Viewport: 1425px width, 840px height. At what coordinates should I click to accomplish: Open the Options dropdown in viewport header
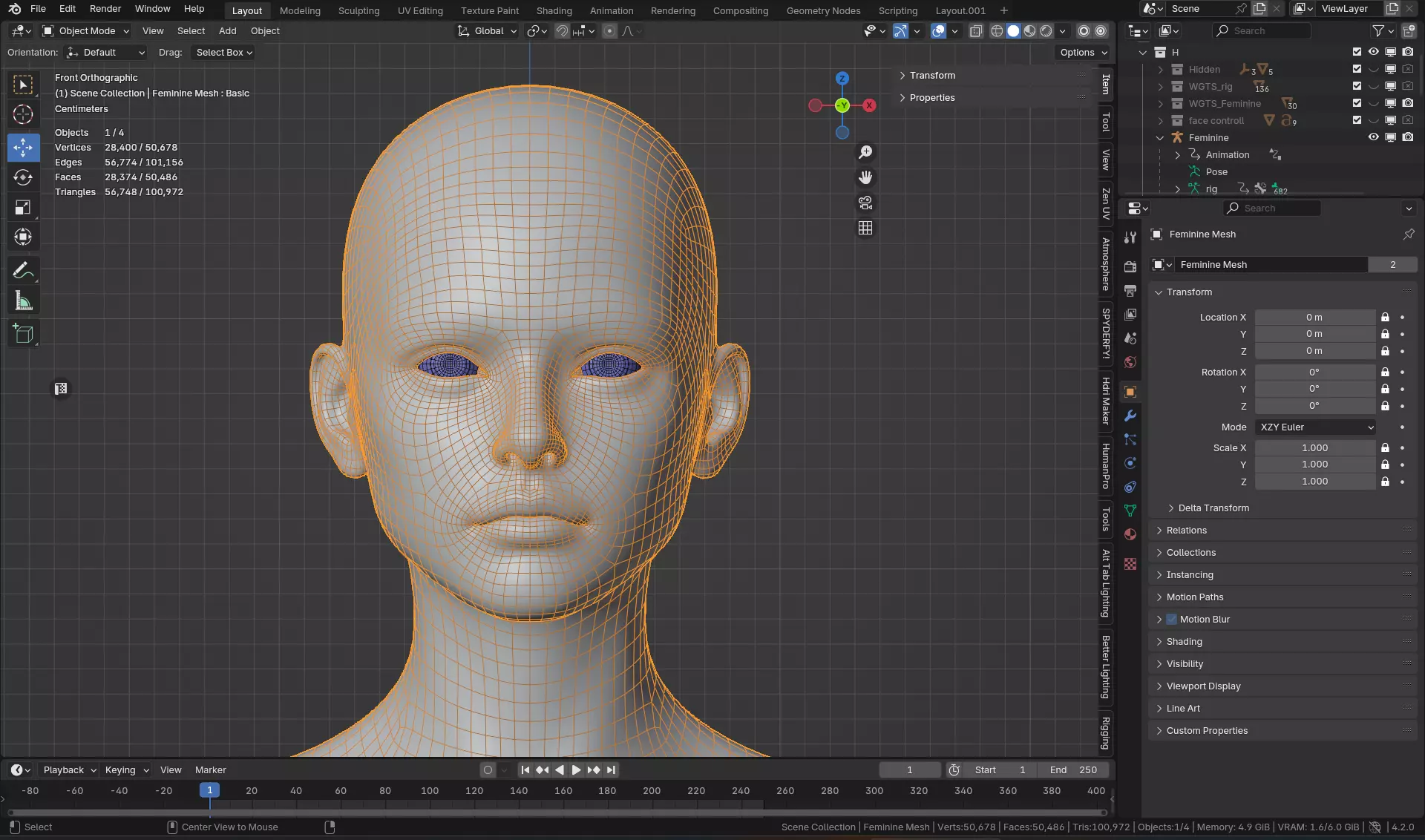(1083, 53)
